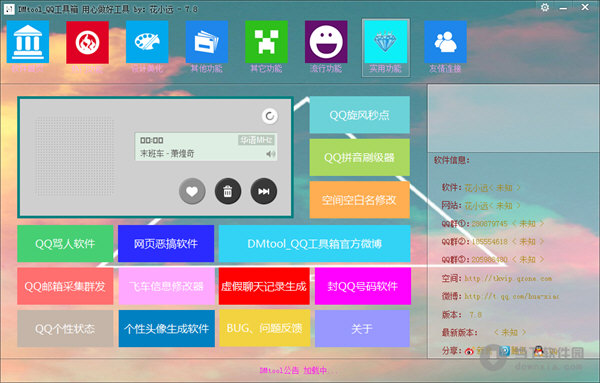Open the purple smiley 流行功能 section
Viewport: 600px width, 383px height.
pyautogui.click(x=326, y=42)
